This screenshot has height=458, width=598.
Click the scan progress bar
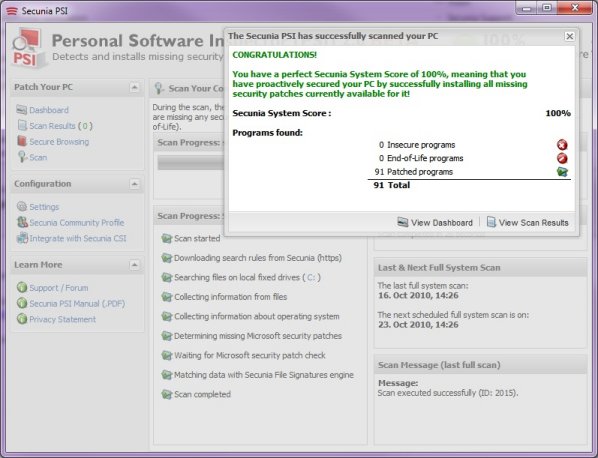(191, 162)
